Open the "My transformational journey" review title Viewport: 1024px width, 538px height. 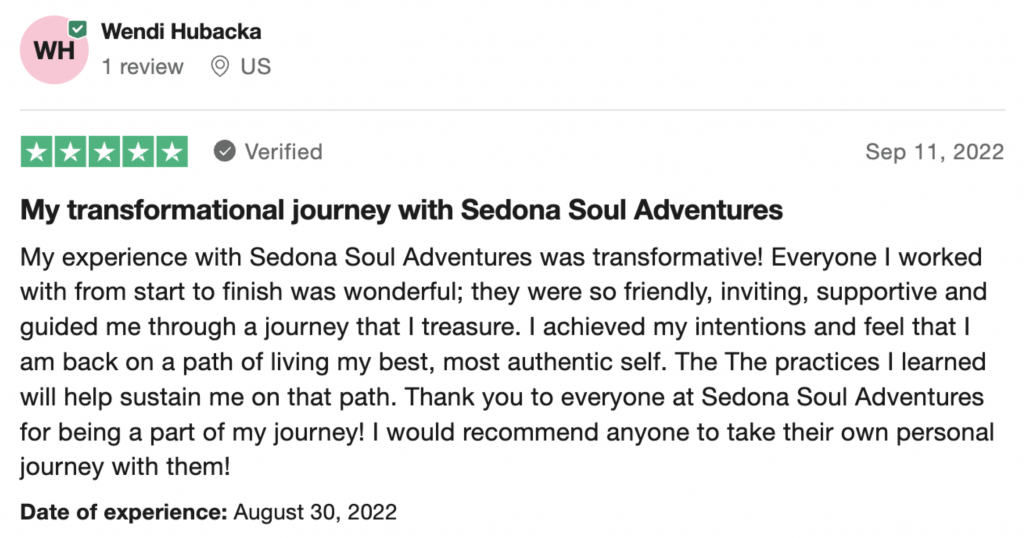[401, 211]
